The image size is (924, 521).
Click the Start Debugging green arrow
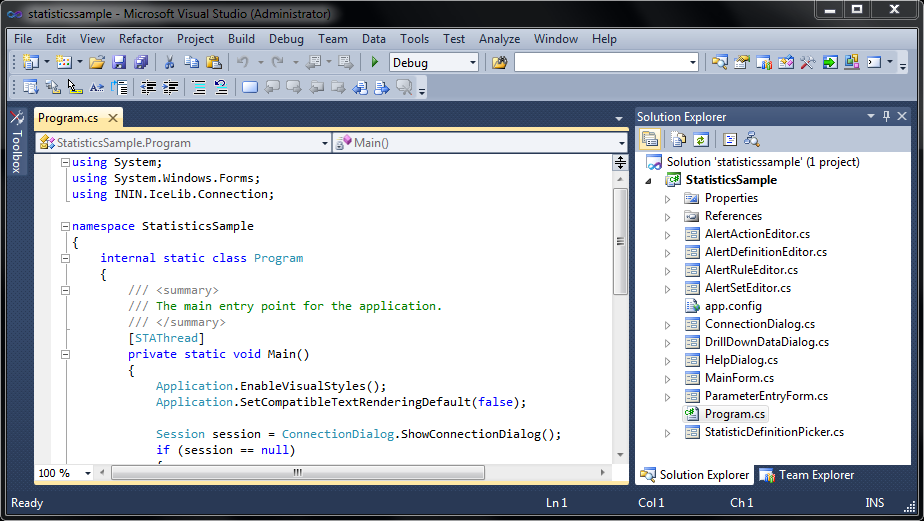pyautogui.click(x=375, y=62)
